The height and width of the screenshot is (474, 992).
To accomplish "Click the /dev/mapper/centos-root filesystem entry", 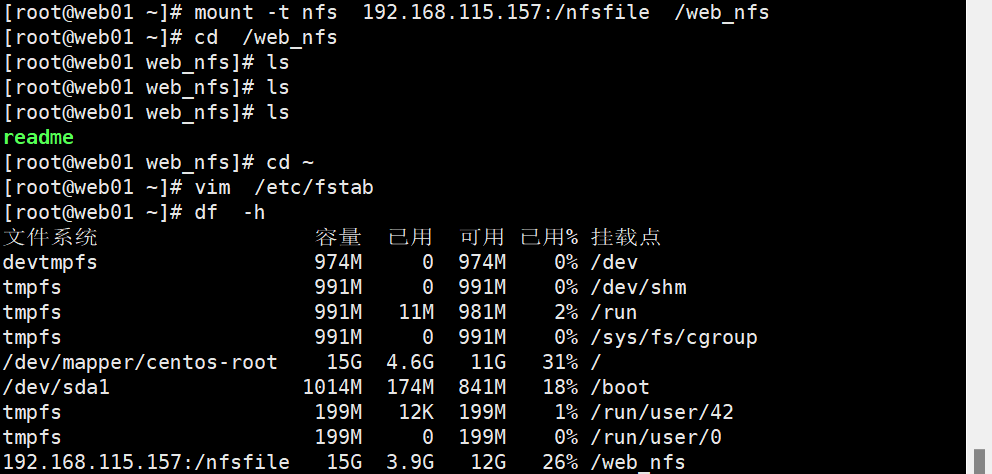I will (x=140, y=363).
